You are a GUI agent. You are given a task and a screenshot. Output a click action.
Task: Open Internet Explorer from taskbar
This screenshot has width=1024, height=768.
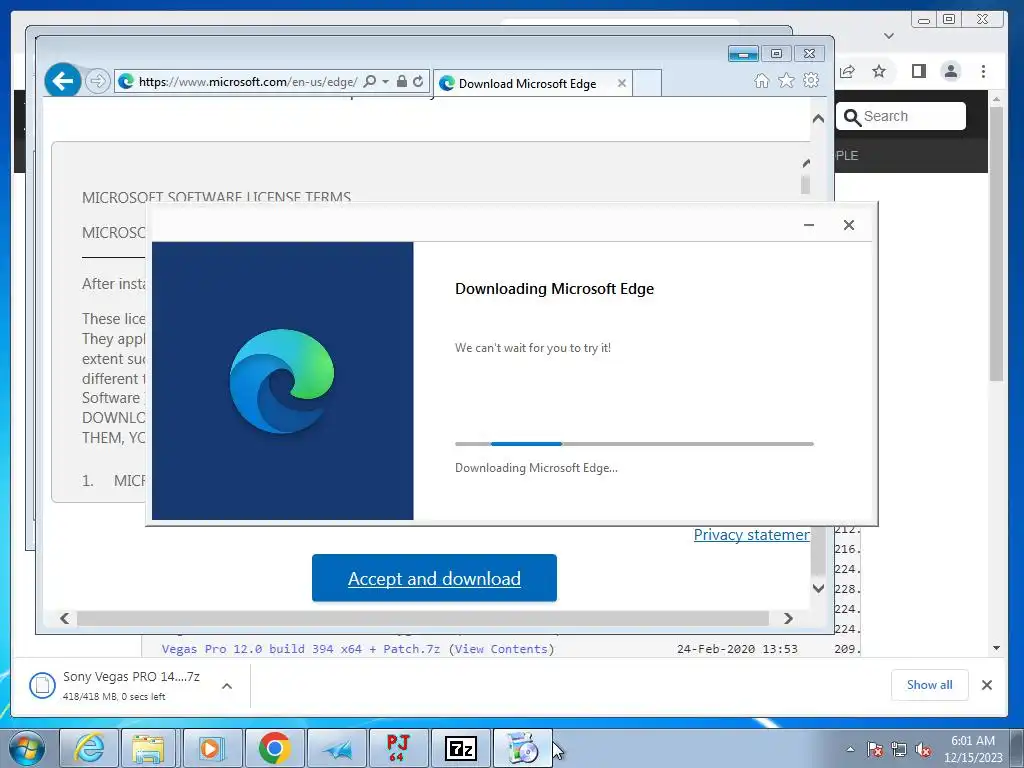click(89, 748)
